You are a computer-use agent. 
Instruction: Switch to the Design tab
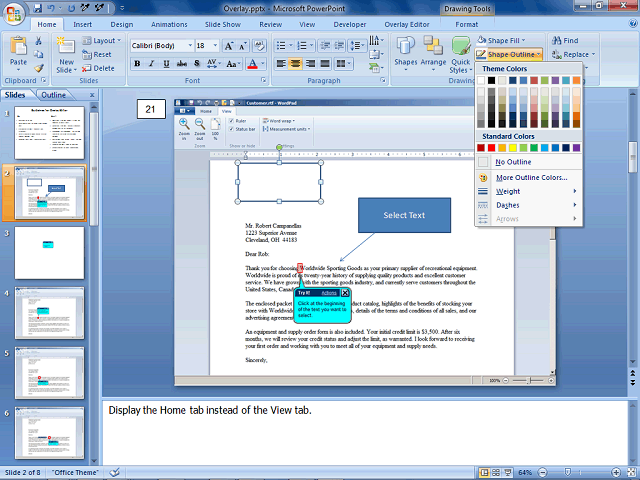coord(122,24)
